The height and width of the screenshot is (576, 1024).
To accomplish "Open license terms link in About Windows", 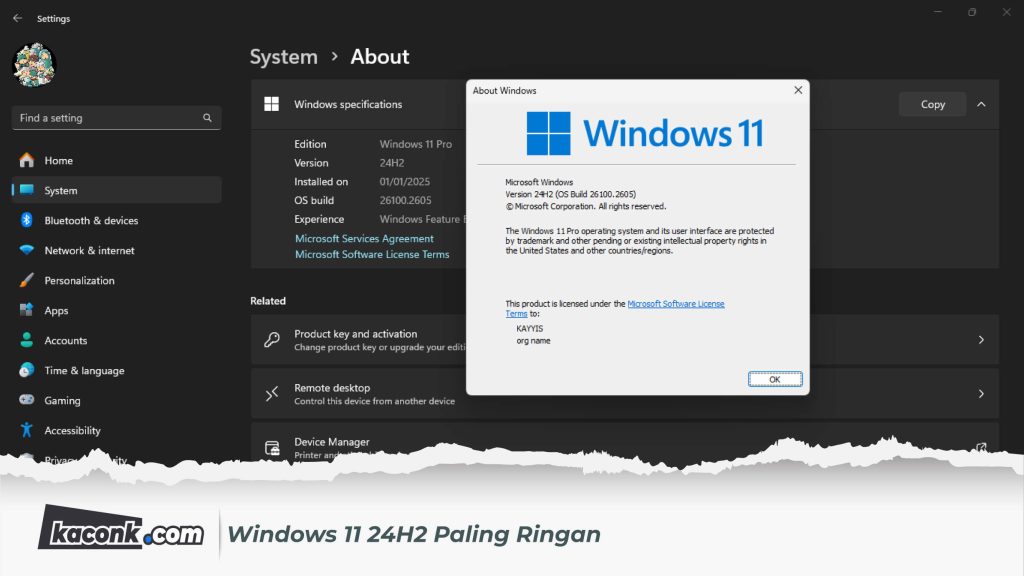I will pyautogui.click(x=675, y=304).
